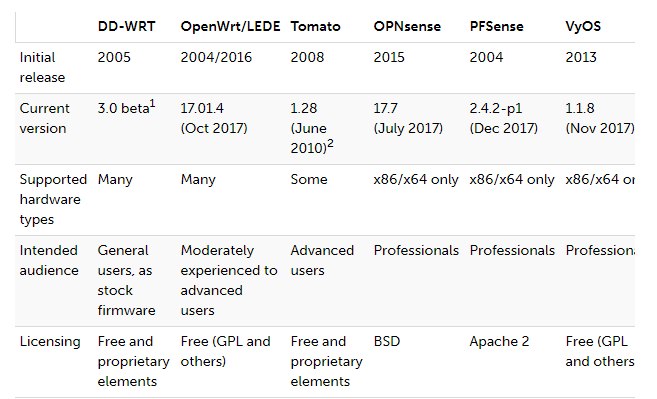
Task: Select the OpenWrt/LEDE column header
Action: [x=230, y=26]
